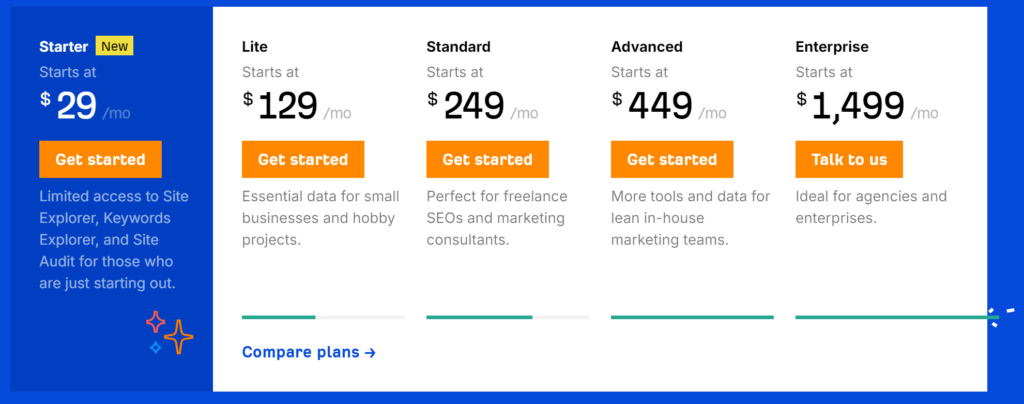Click the small blue sparkle icon
1024x404 pixels.
tap(155, 348)
